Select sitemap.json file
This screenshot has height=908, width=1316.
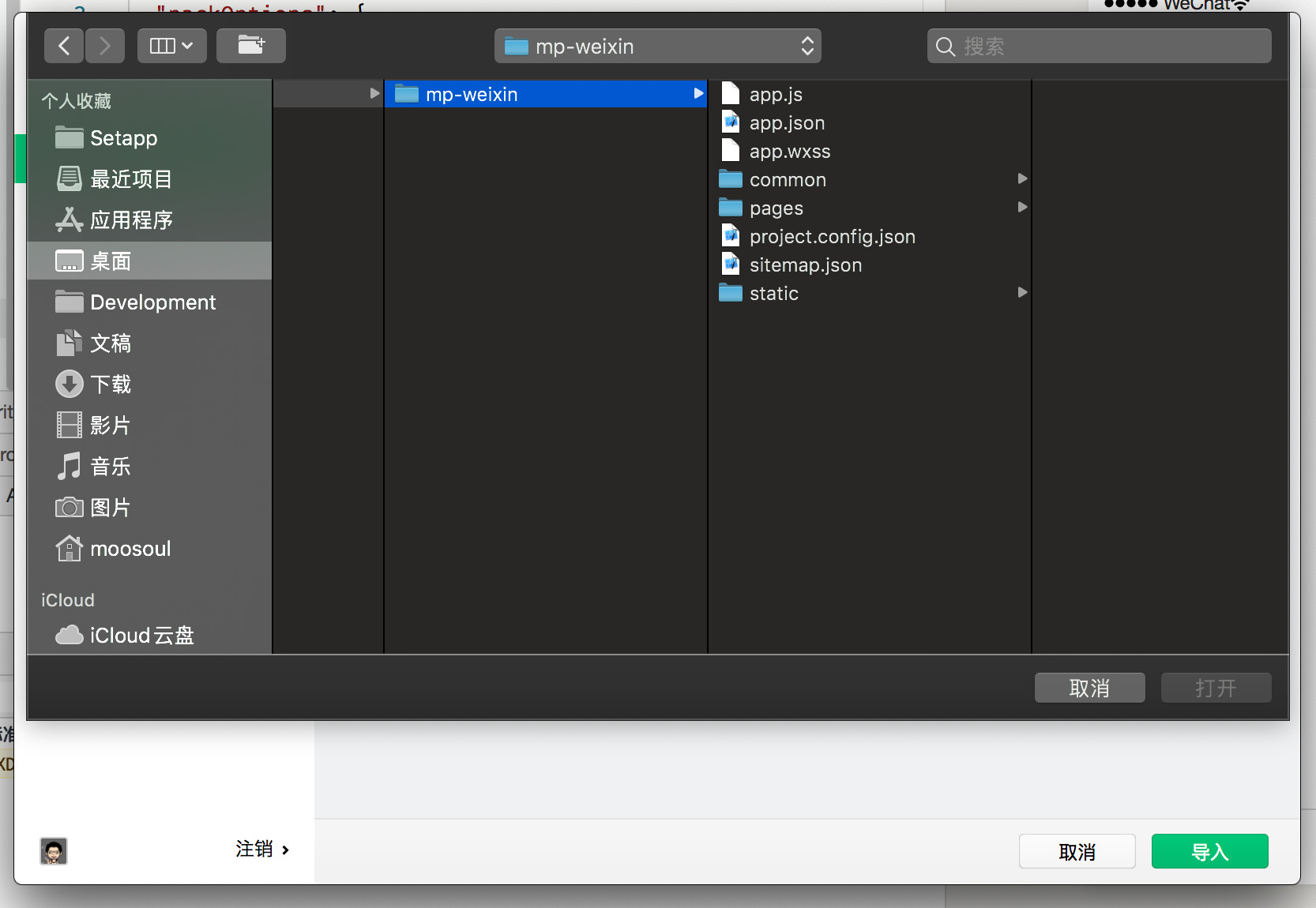pos(870,265)
